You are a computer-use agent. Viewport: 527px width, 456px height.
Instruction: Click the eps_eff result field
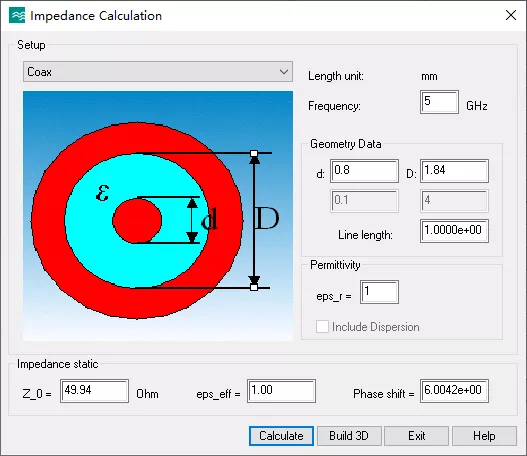(281, 391)
